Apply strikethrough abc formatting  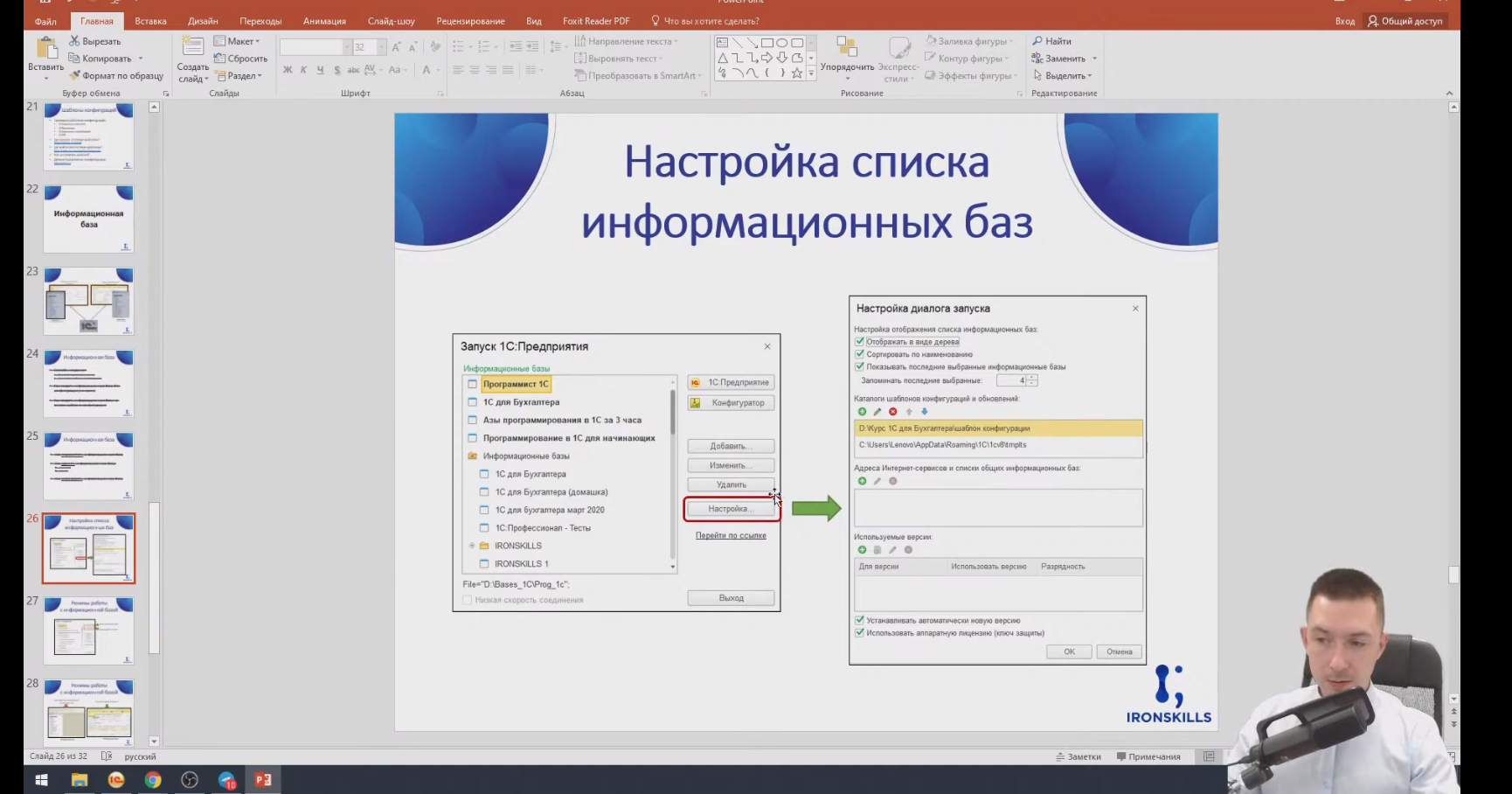click(353, 70)
